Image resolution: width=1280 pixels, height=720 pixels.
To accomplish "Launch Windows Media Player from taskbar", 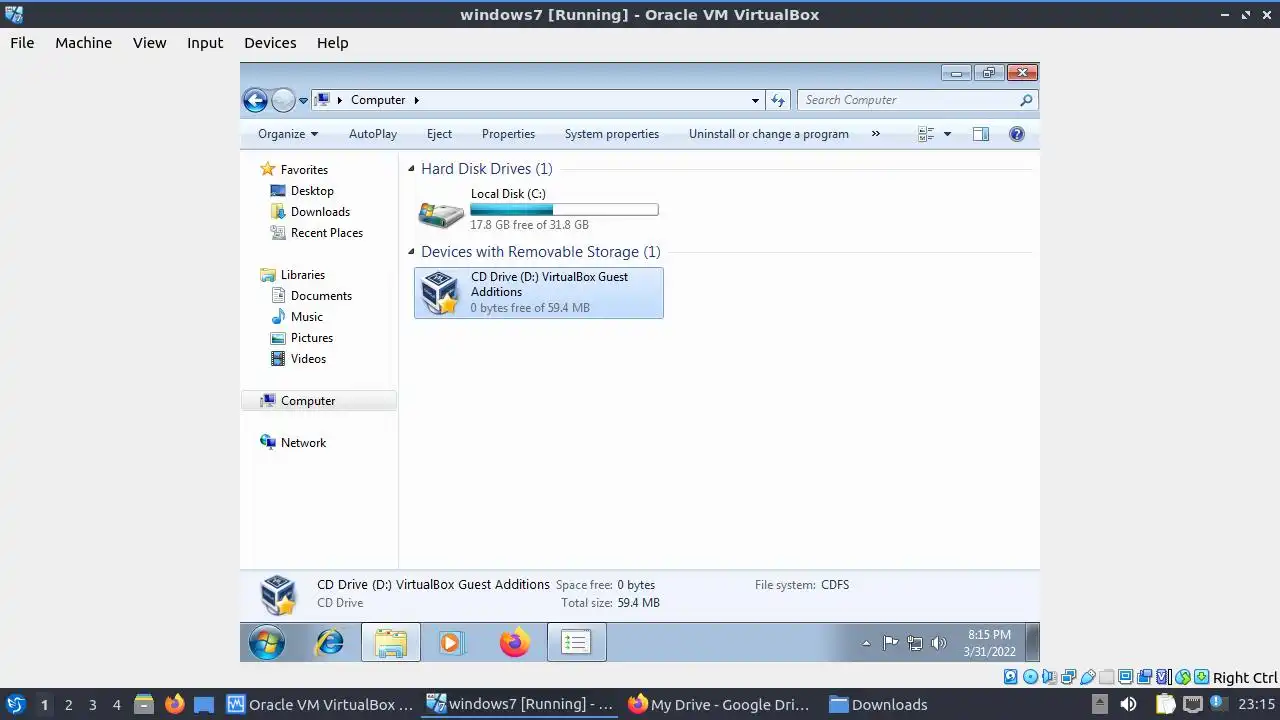I will click(451, 643).
